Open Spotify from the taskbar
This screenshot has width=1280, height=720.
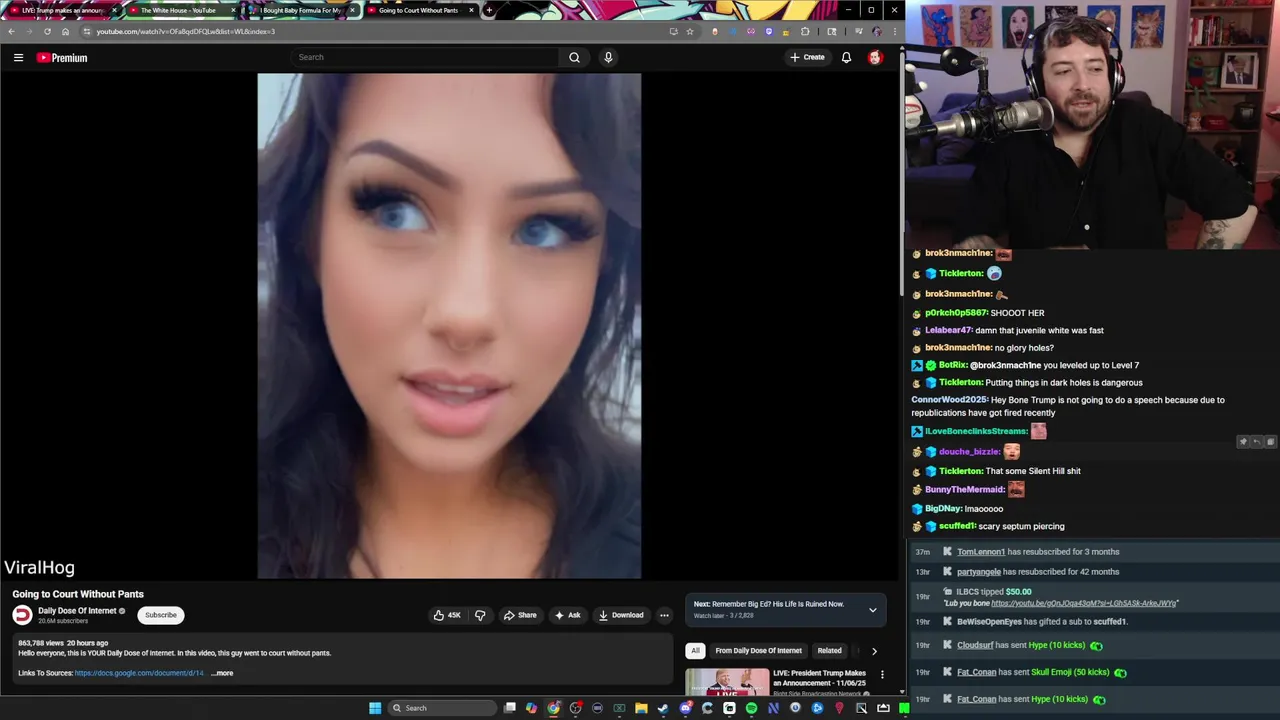[751, 708]
